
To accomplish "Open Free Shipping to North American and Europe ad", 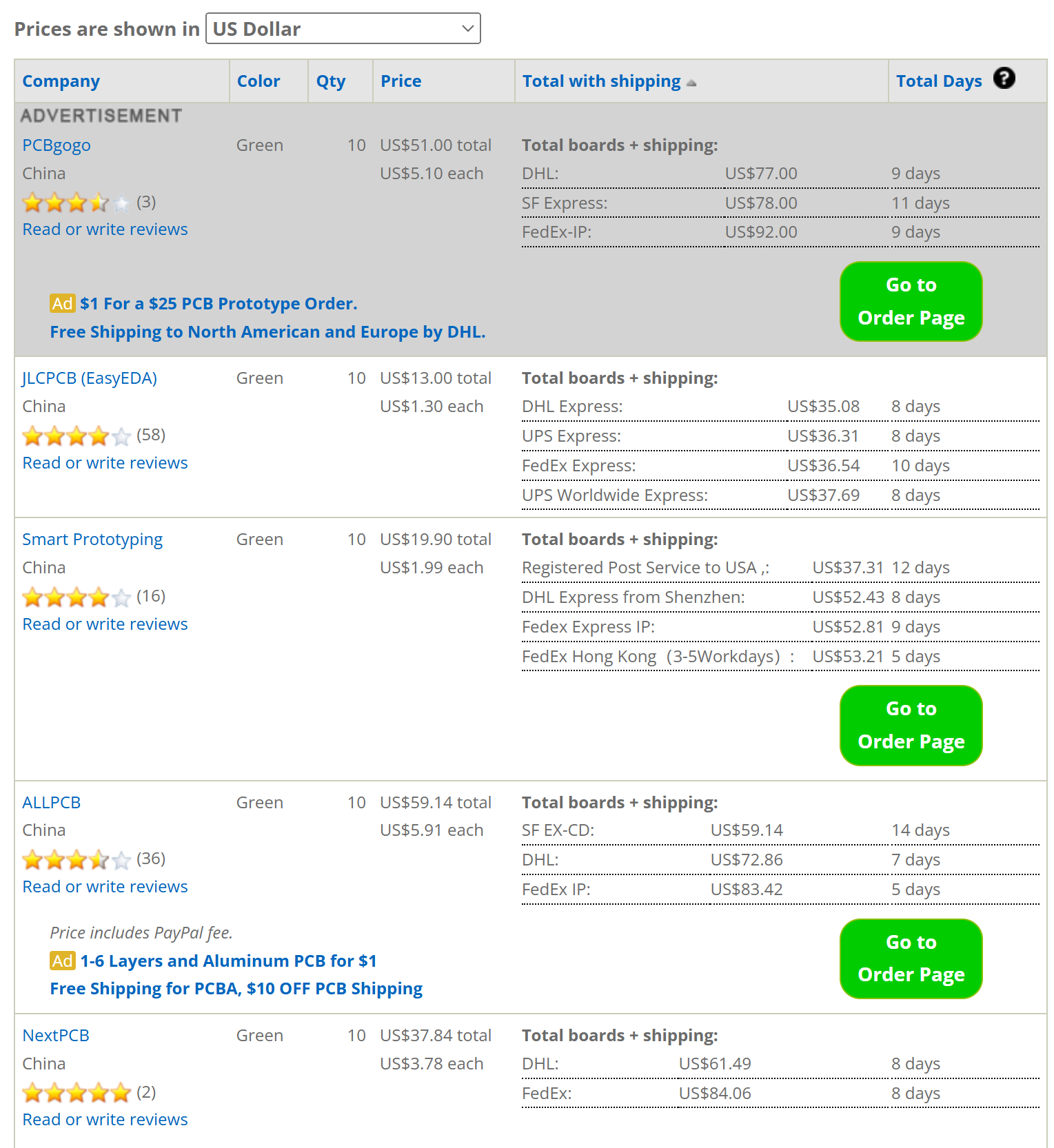I will click(267, 332).
